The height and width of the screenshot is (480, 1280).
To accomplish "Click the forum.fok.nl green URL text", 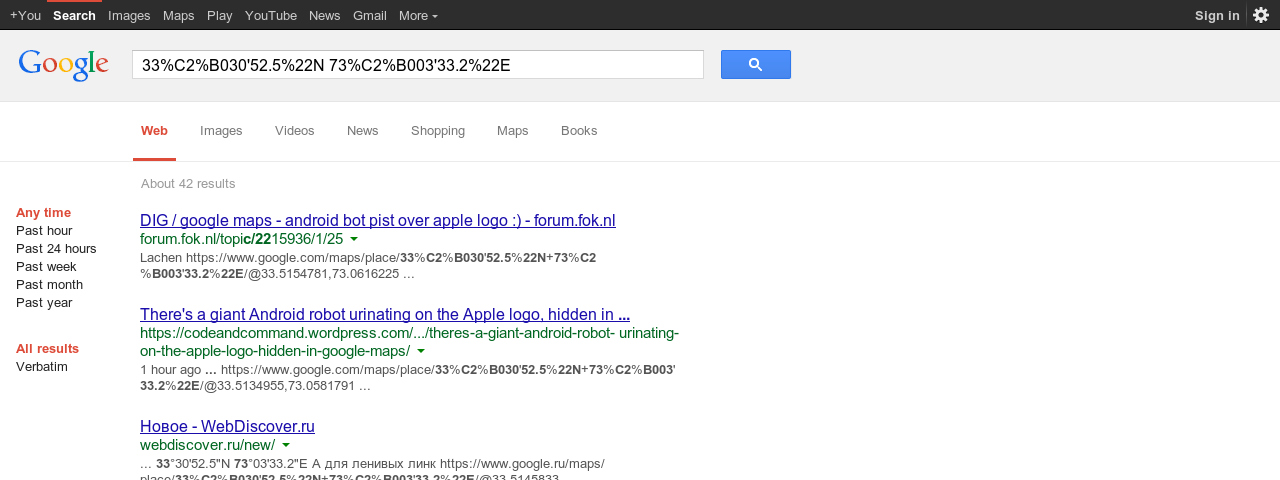I will point(241,240).
